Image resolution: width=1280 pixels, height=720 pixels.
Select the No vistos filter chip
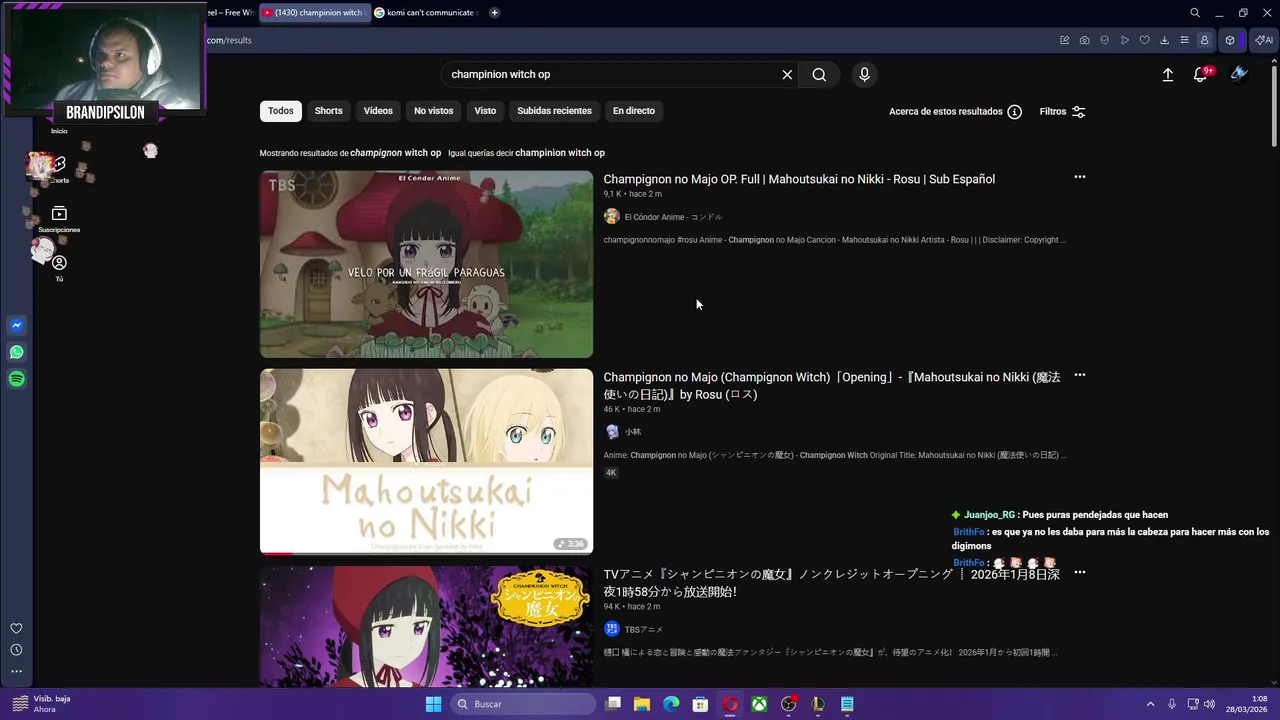[433, 111]
